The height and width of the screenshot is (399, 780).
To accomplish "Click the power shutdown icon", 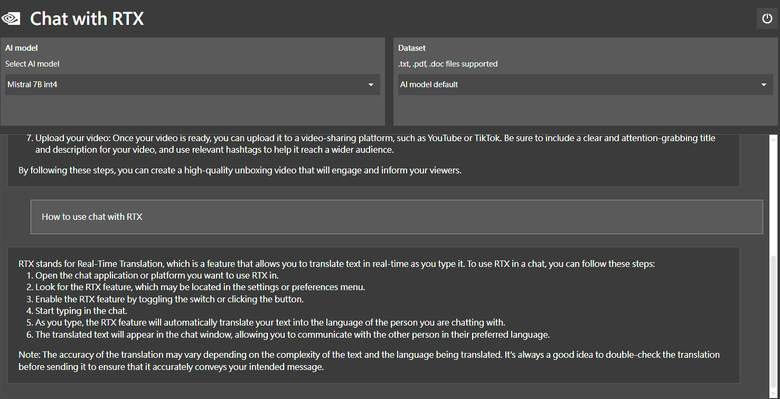I will 767,19.
